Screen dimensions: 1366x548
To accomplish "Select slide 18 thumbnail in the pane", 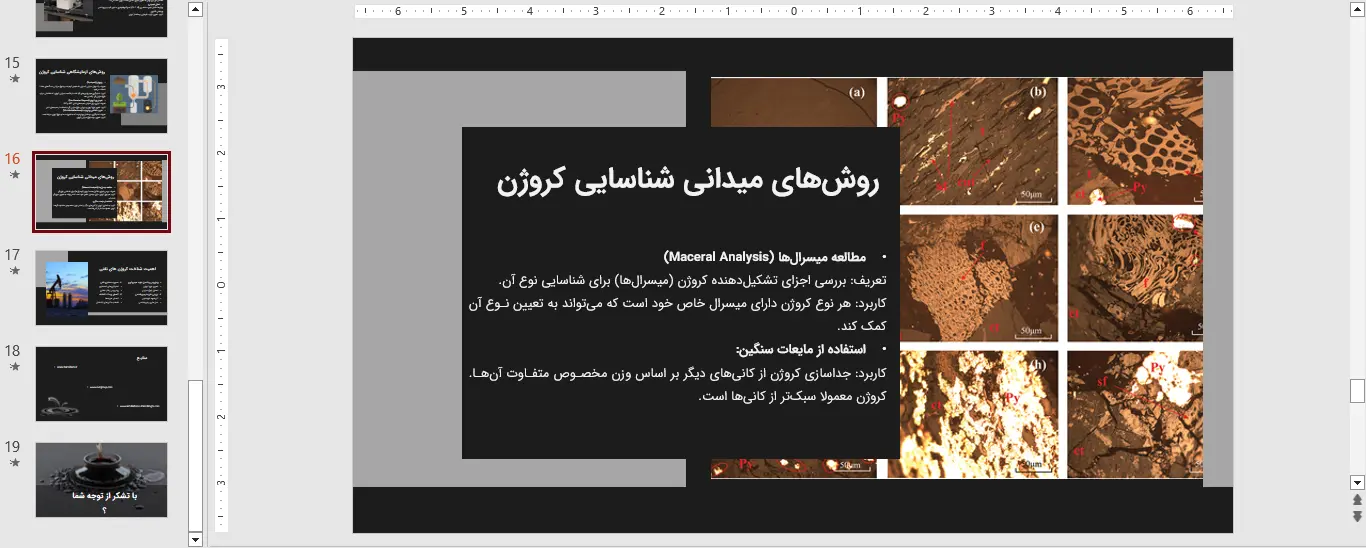I will click(x=102, y=384).
